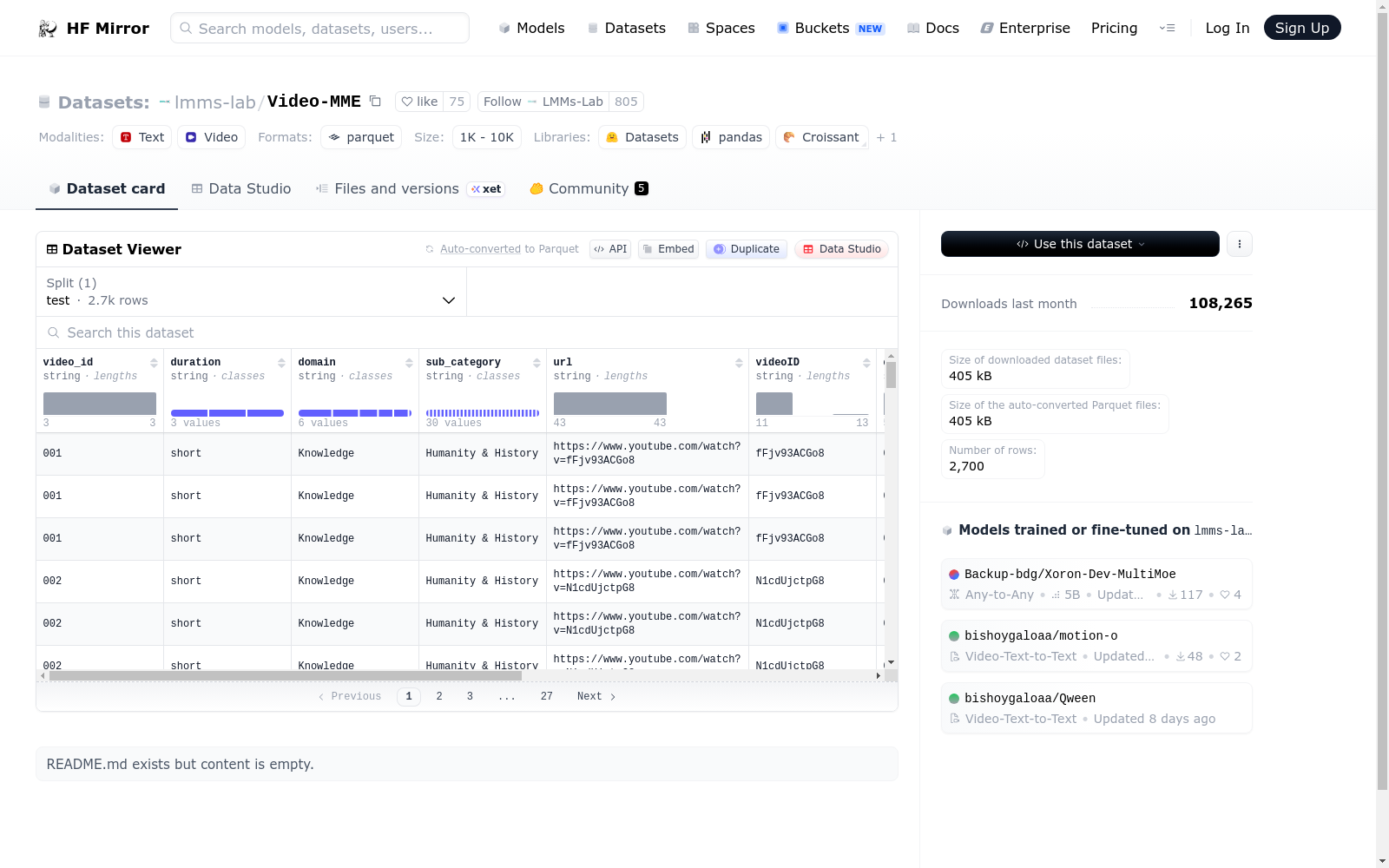Sort the duration column
This screenshot has height=868, width=1389.
(x=281, y=363)
